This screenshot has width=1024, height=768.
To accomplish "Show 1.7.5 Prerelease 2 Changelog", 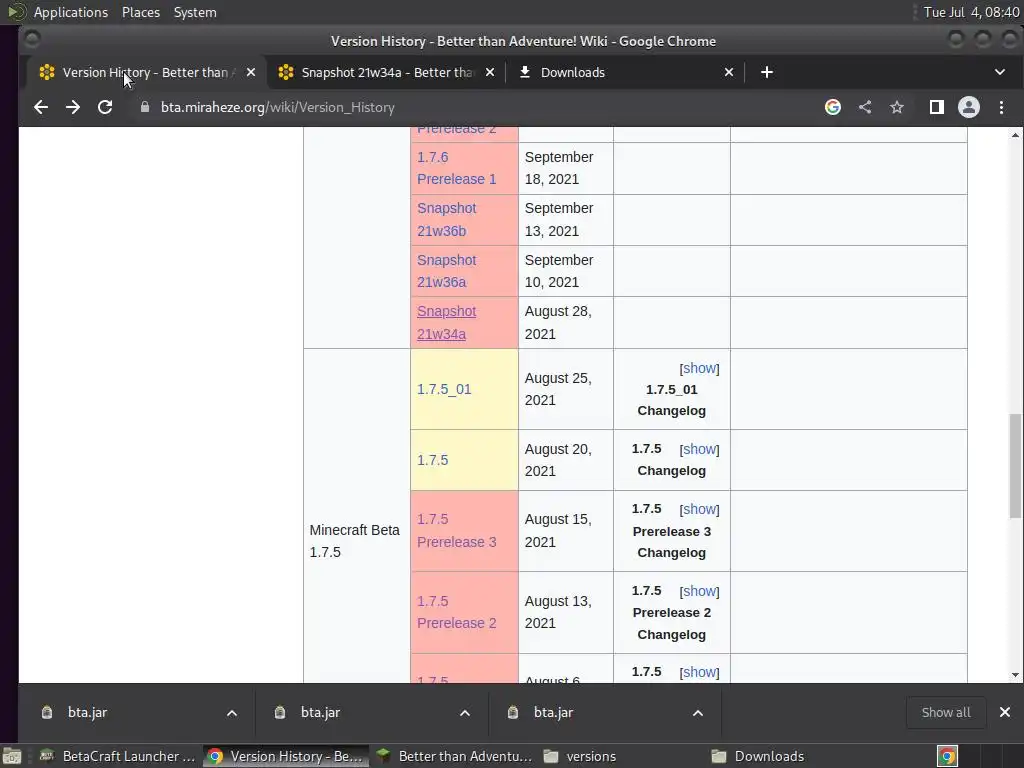I will [x=699, y=591].
